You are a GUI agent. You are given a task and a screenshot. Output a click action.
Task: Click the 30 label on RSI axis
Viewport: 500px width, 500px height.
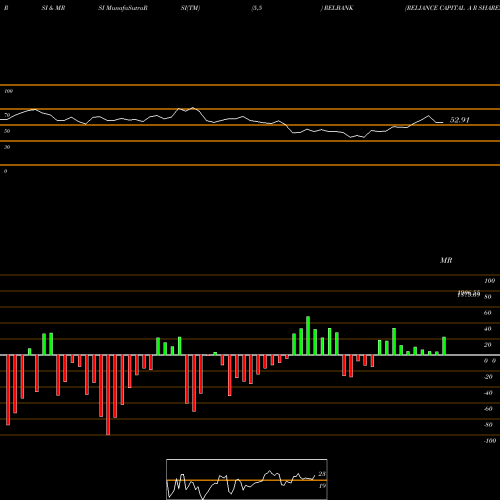[x=7, y=147]
